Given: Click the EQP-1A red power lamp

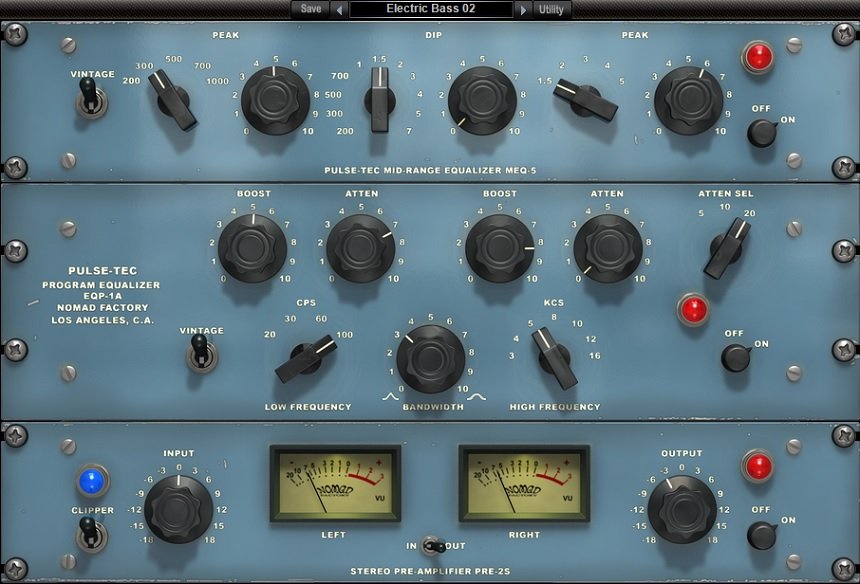Looking at the screenshot, I should pos(693,309).
